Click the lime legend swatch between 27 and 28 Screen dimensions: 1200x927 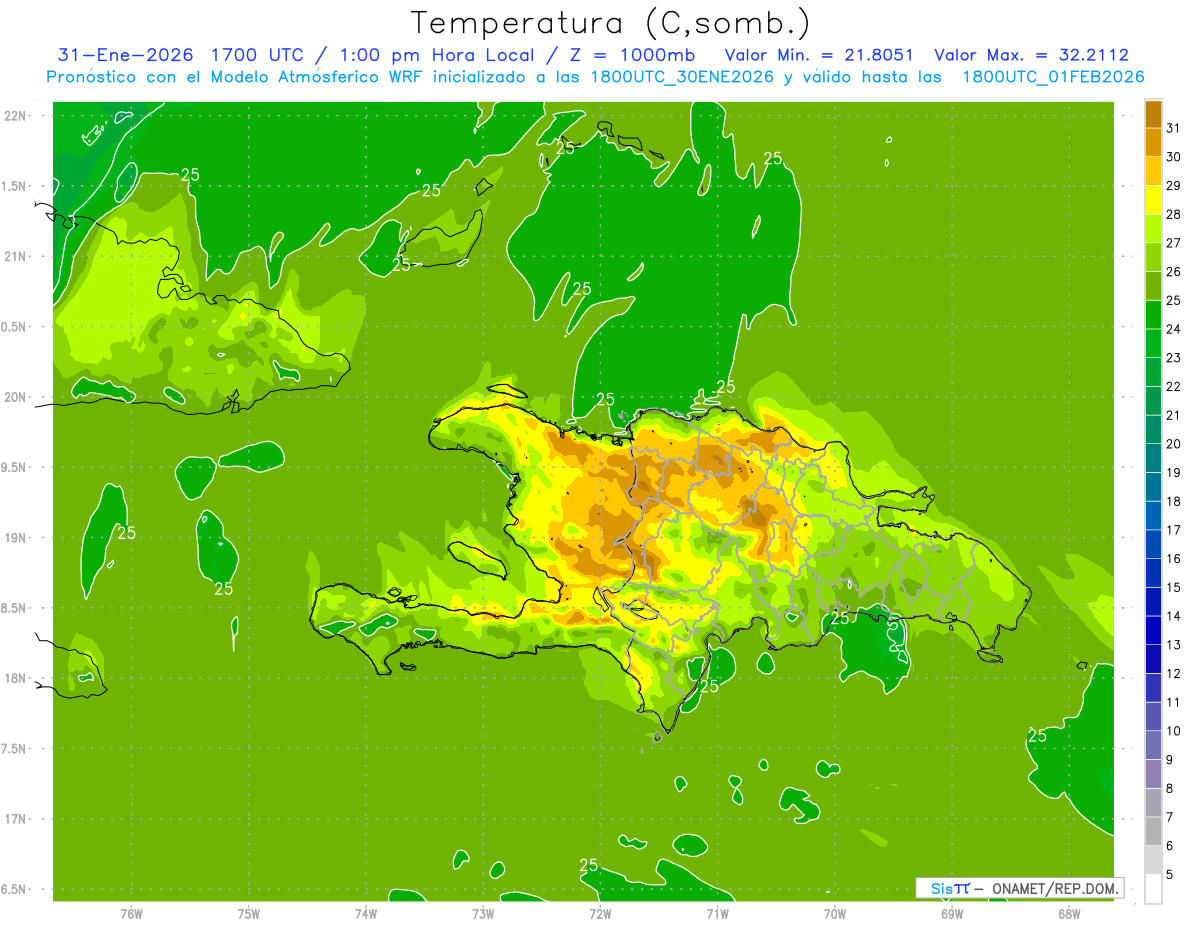(1153, 228)
